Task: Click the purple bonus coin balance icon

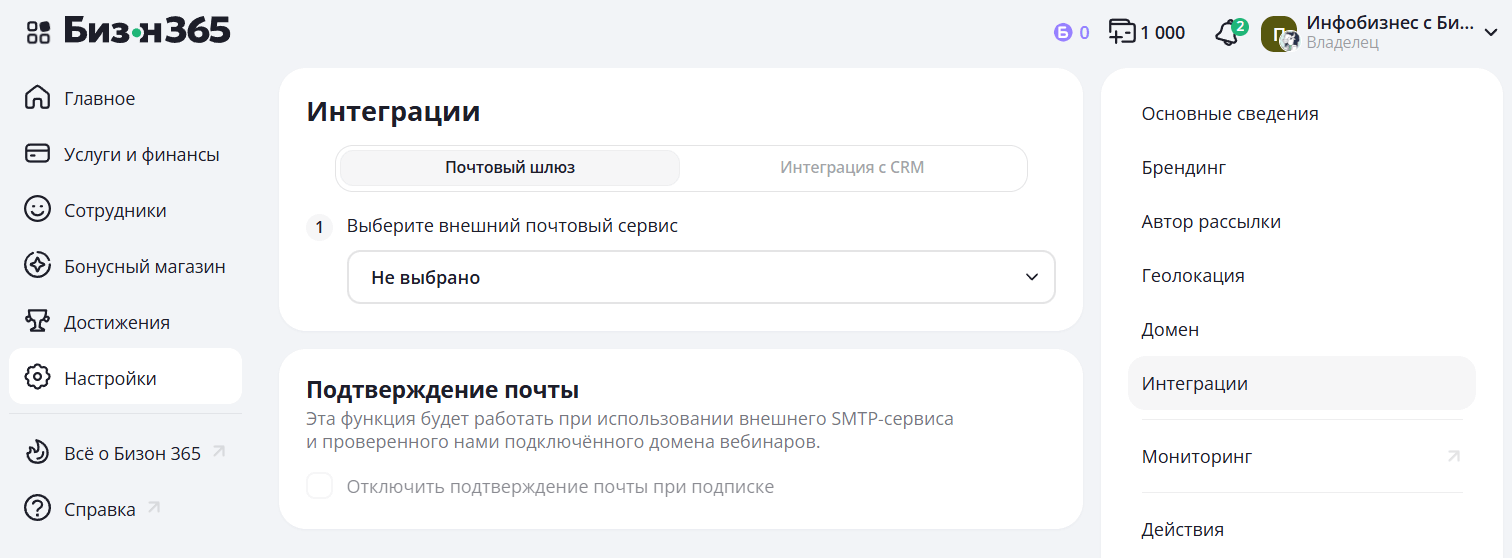Action: [x=1062, y=33]
